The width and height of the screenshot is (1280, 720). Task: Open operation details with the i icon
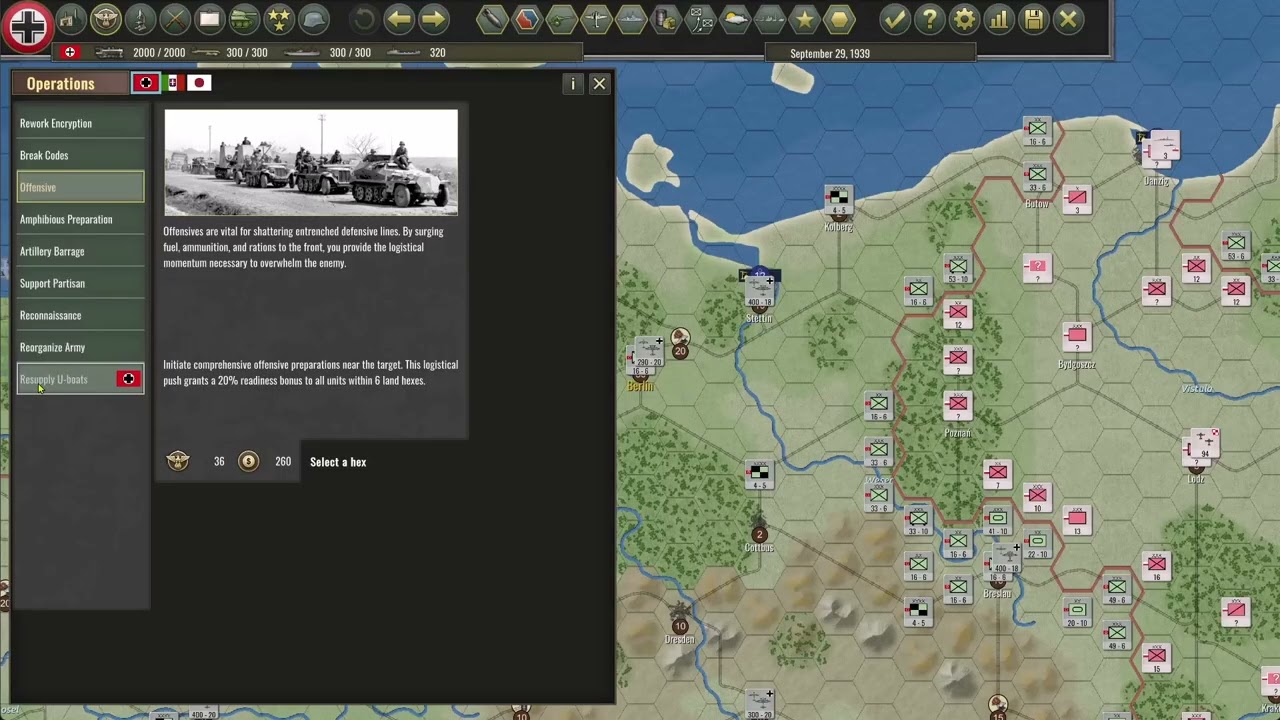tap(573, 84)
